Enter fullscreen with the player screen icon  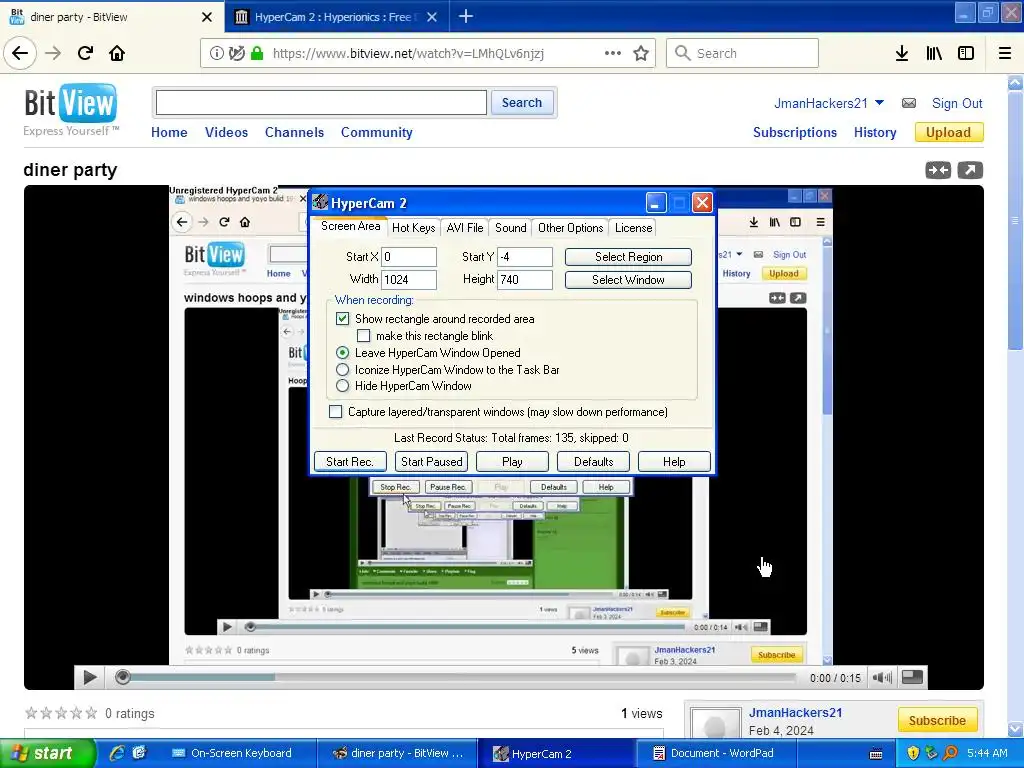click(912, 677)
